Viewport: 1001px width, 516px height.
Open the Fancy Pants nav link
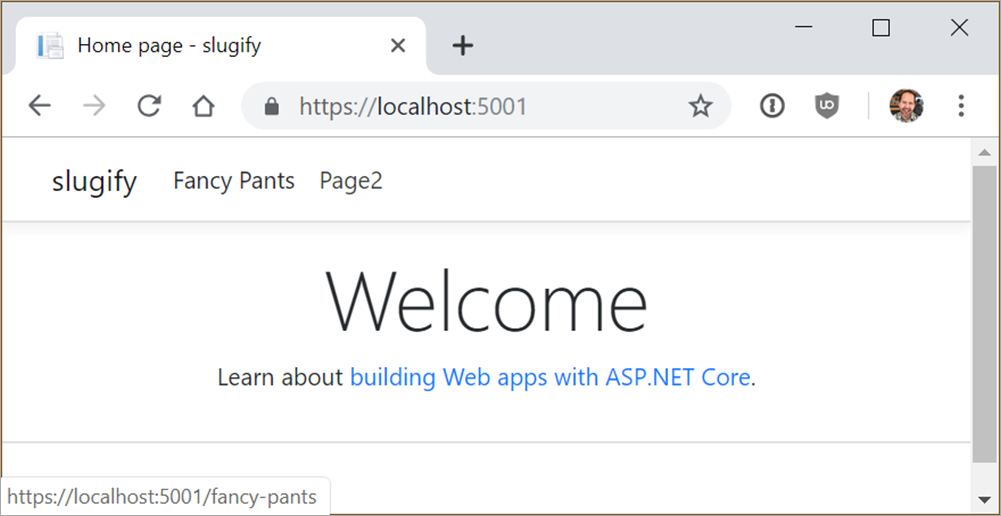point(234,181)
